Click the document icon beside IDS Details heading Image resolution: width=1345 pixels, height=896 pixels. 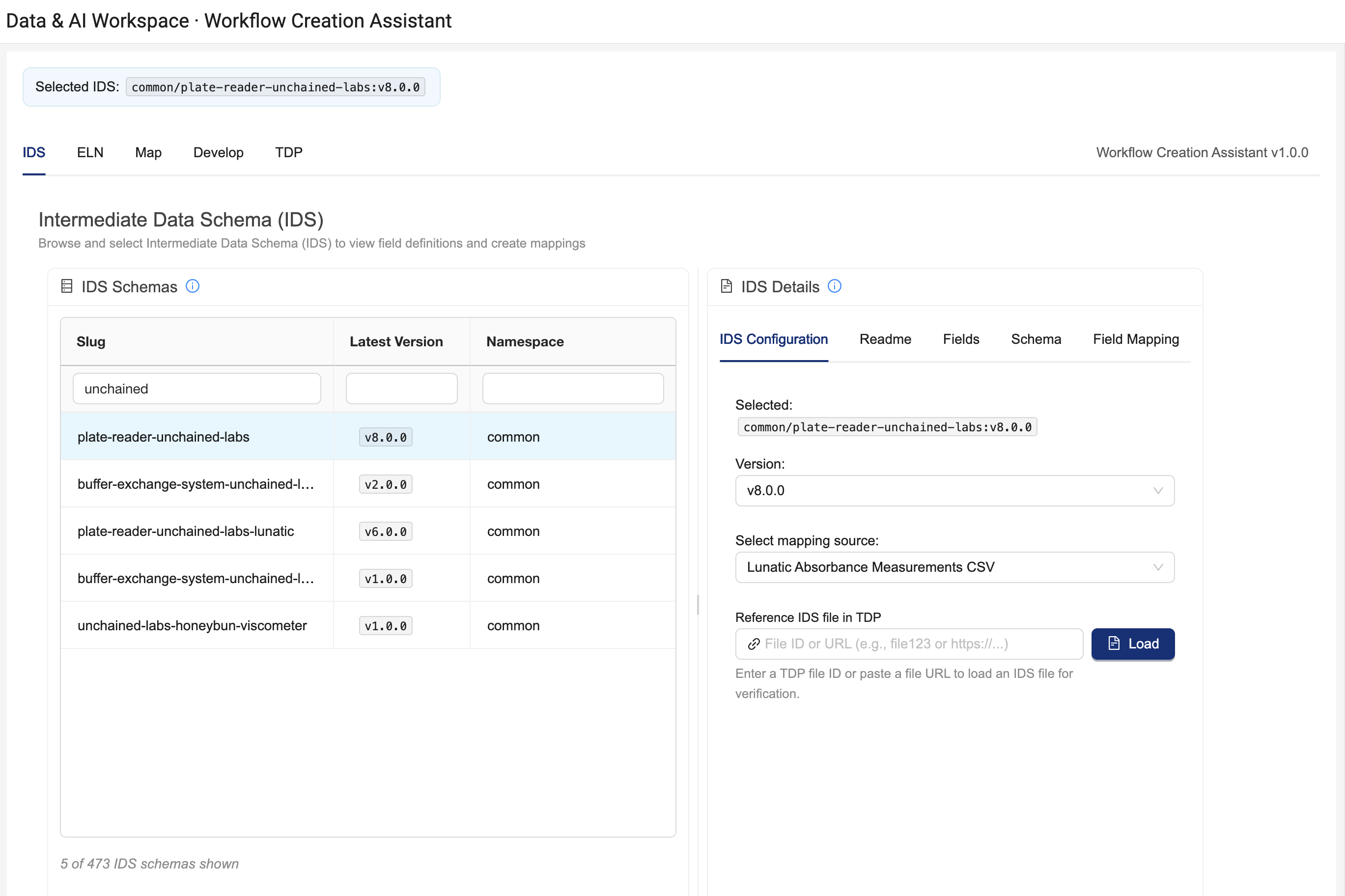tap(726, 286)
